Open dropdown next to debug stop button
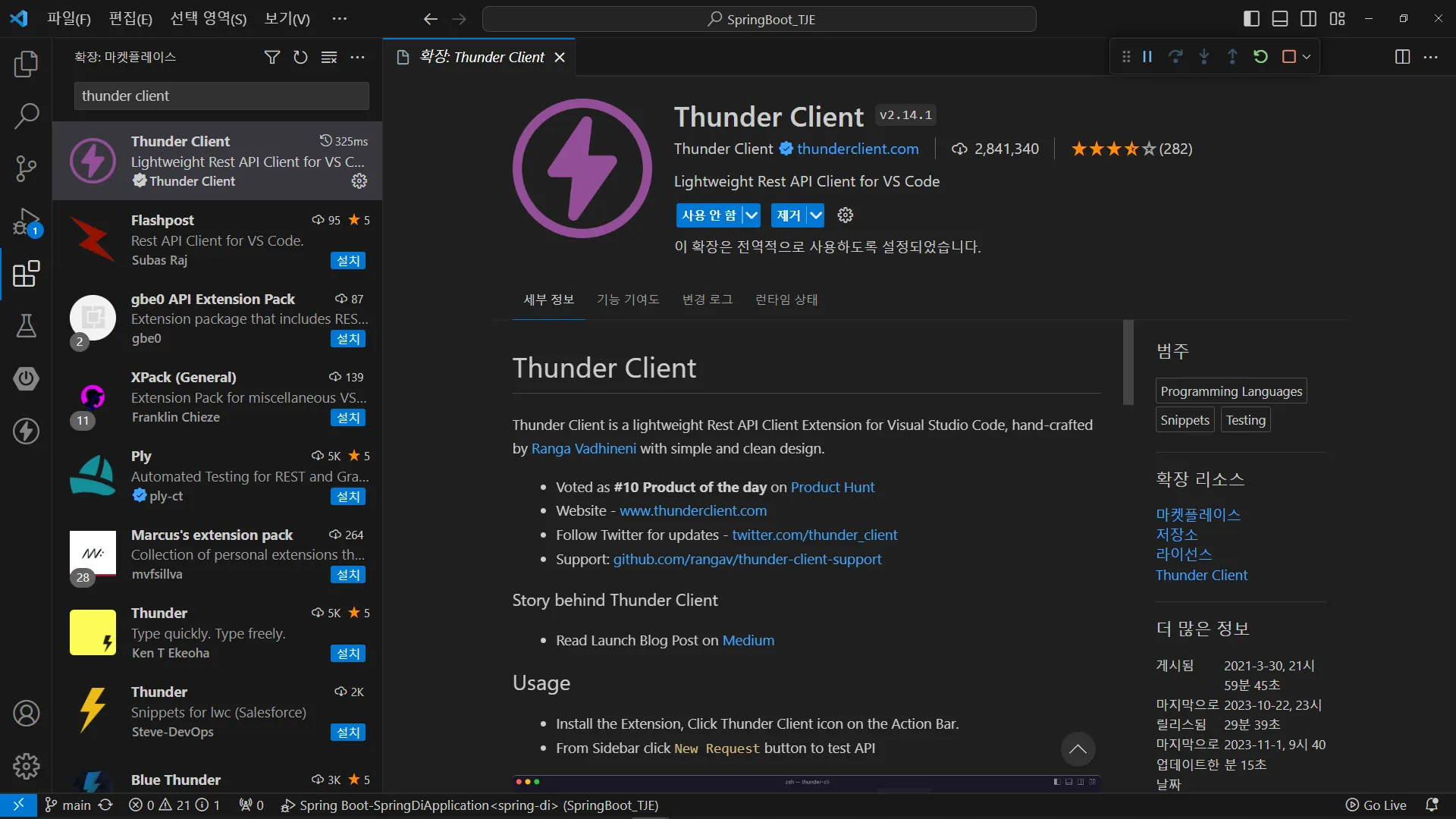Screen dimensions: 1456x819 pyautogui.click(x=1307, y=57)
